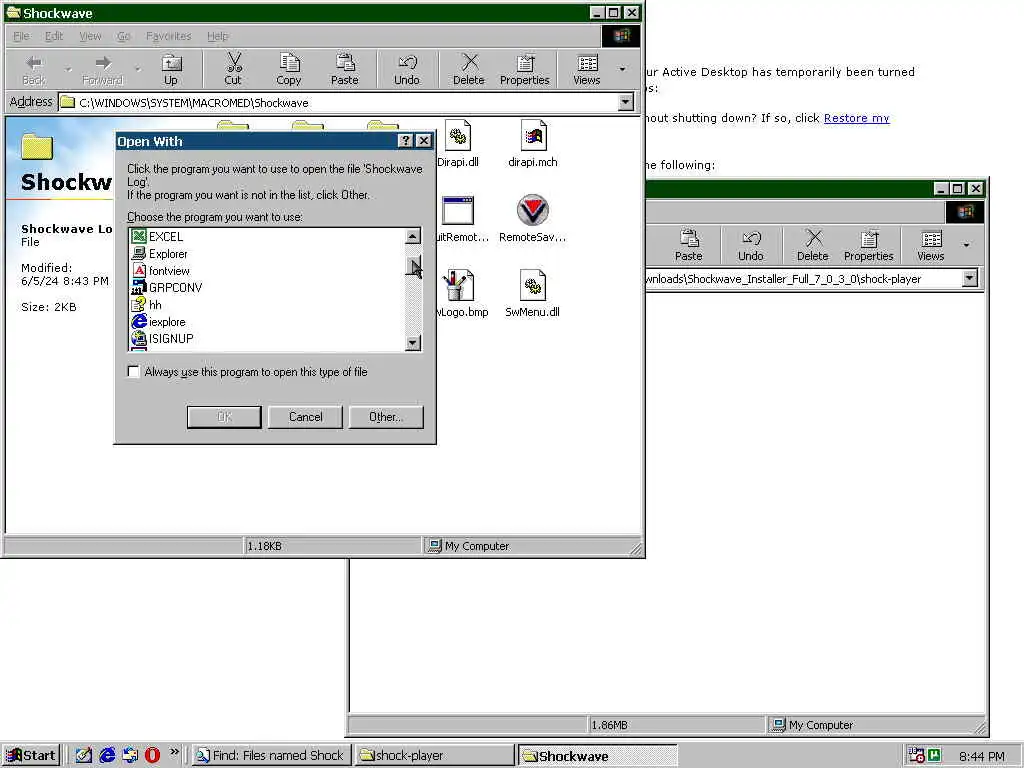Expand quick launch overflow chevron
1024x768 pixels.
tap(174, 752)
